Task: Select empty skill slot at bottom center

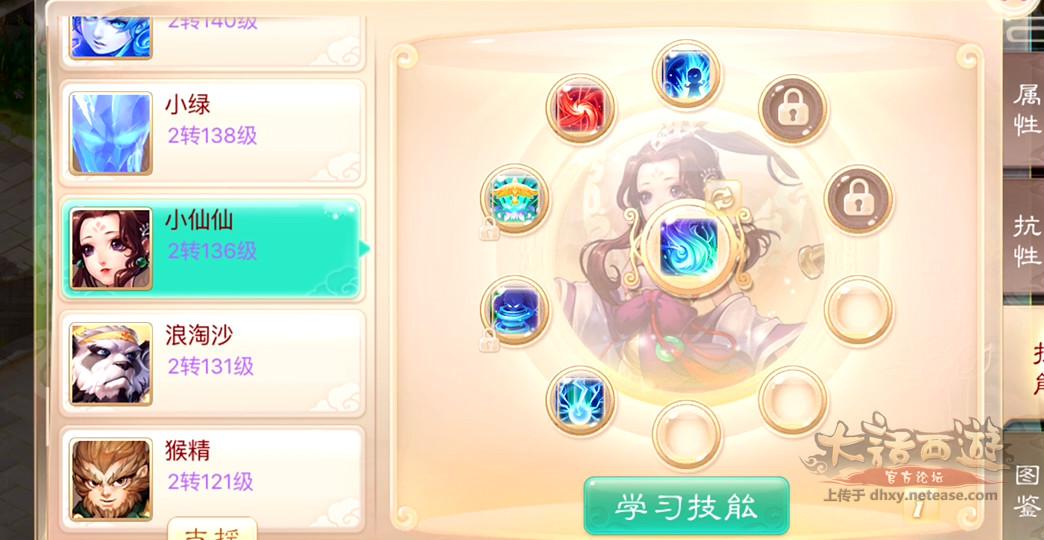Action: pyautogui.click(x=686, y=434)
